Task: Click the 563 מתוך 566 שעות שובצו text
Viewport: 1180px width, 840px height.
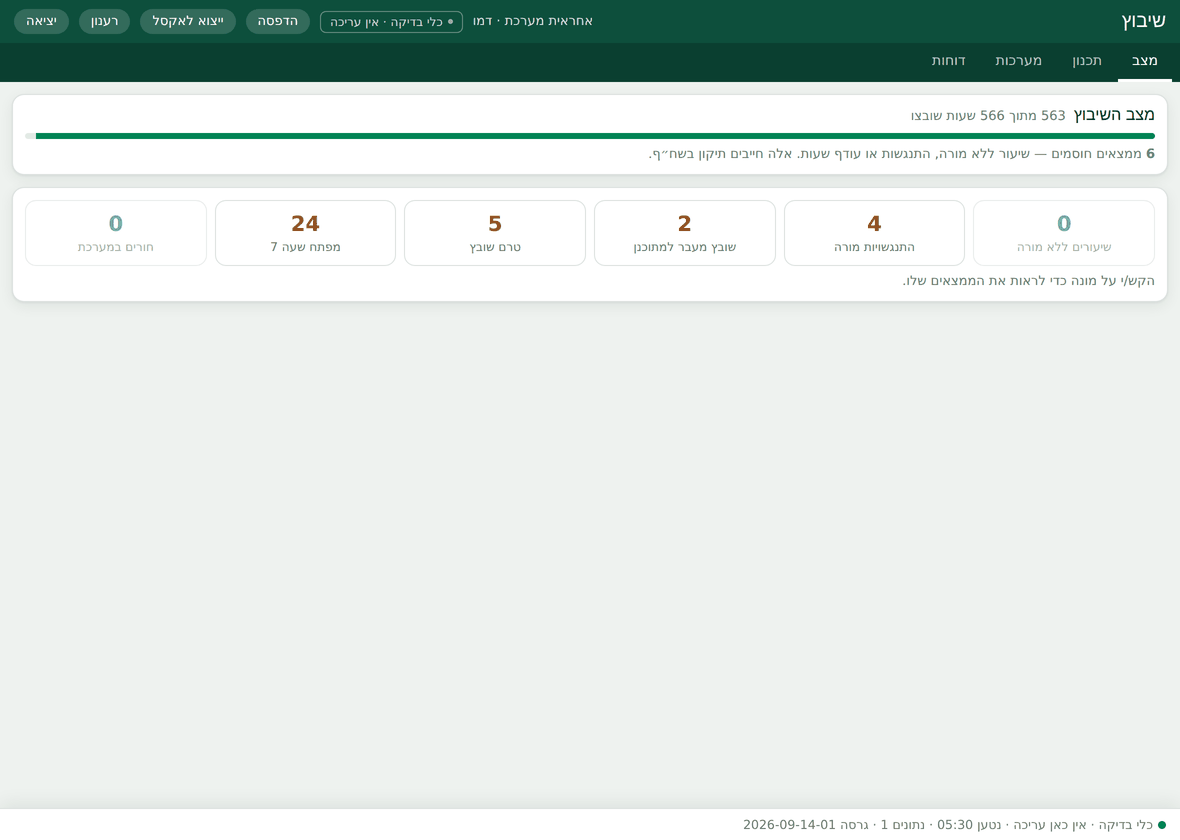Action: click(988, 116)
